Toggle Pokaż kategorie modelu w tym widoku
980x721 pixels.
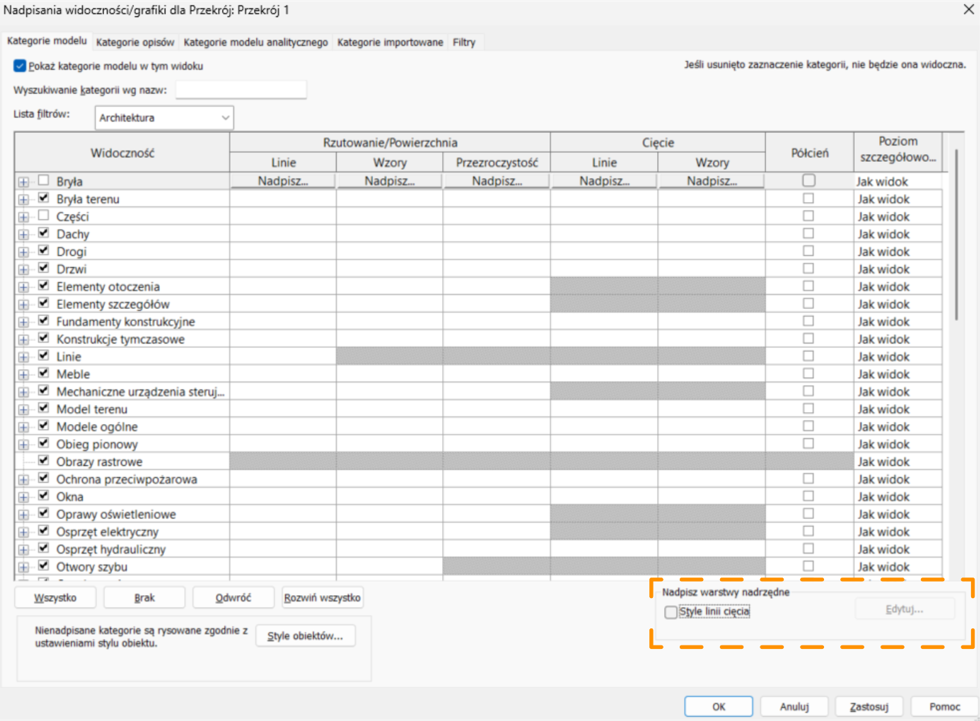coord(20,66)
